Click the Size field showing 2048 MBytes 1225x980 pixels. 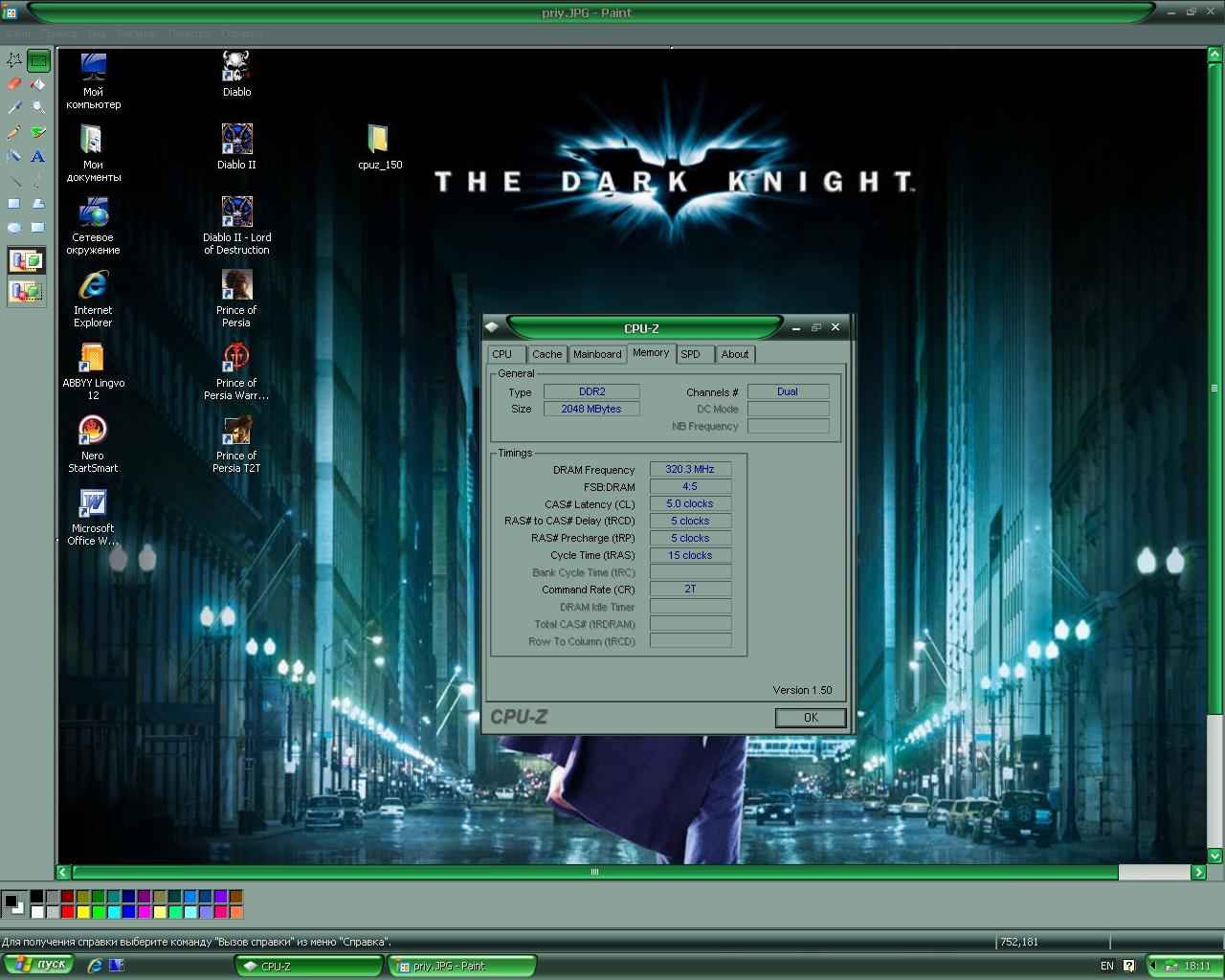[591, 409]
